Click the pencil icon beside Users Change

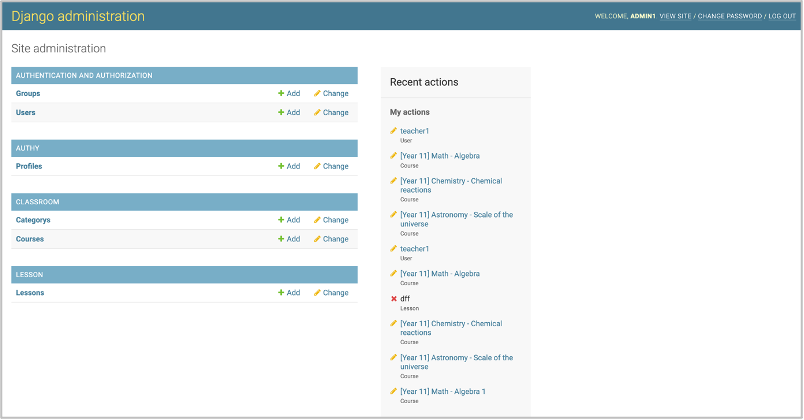[317, 113]
